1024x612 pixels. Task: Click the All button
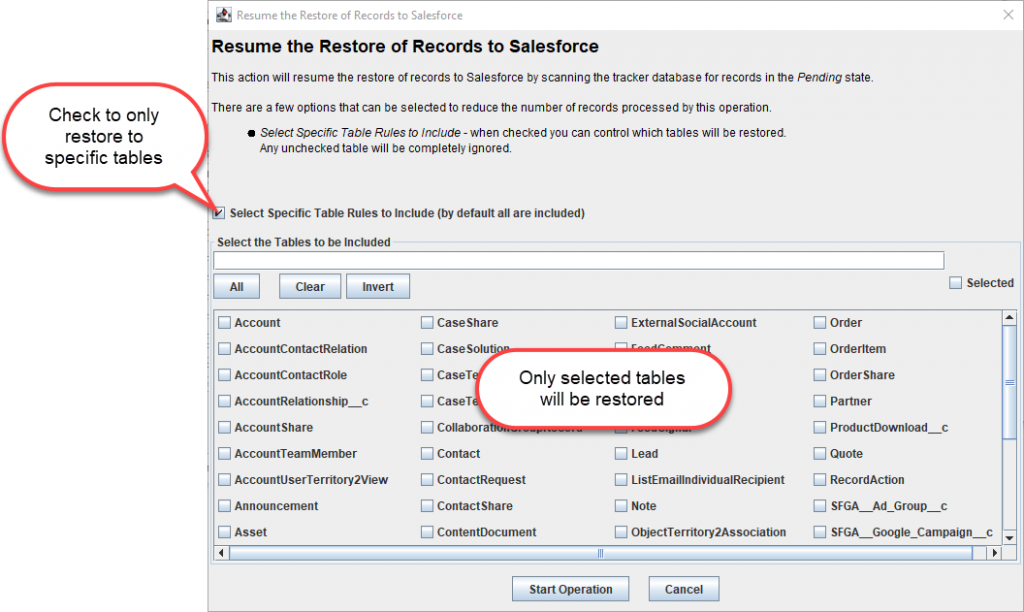(x=236, y=287)
